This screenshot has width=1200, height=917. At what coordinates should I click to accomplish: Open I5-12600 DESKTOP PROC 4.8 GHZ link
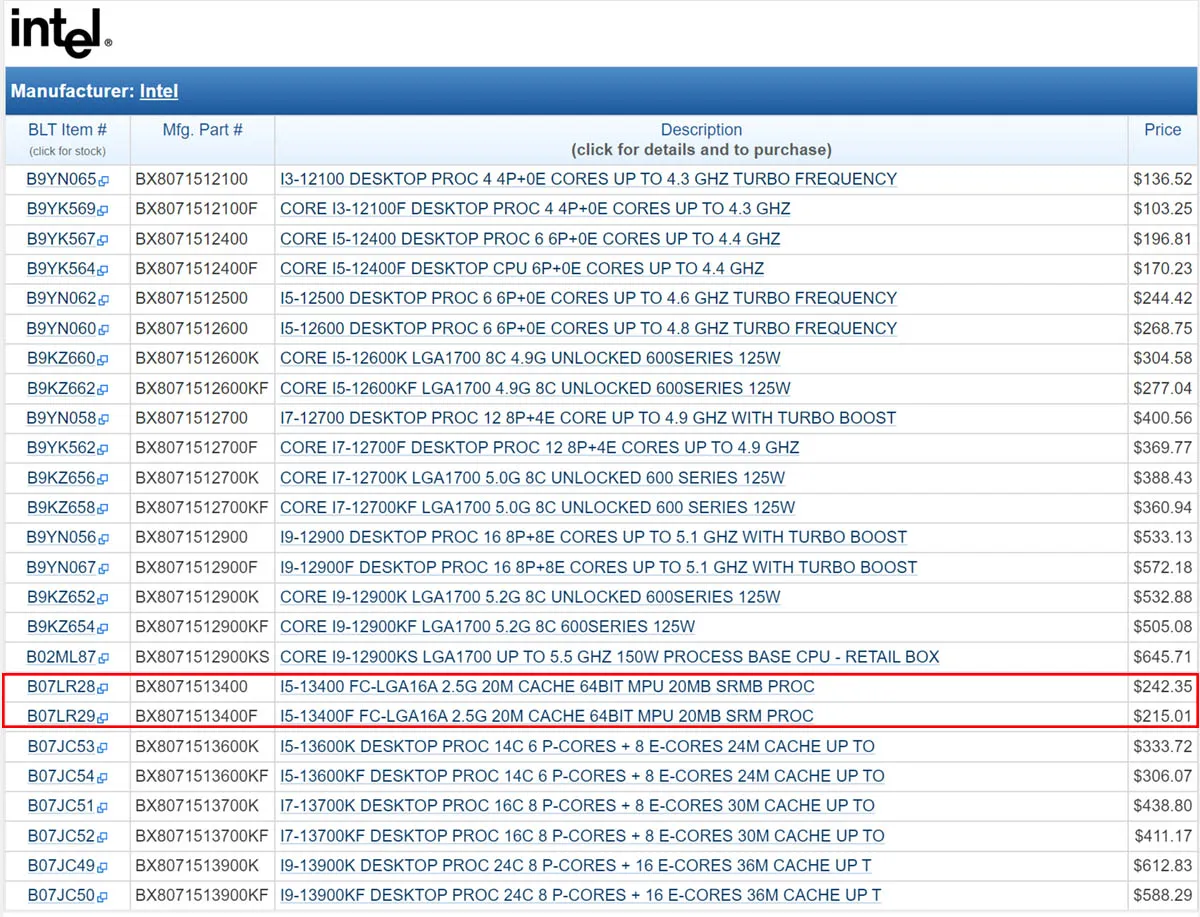[x=589, y=328]
